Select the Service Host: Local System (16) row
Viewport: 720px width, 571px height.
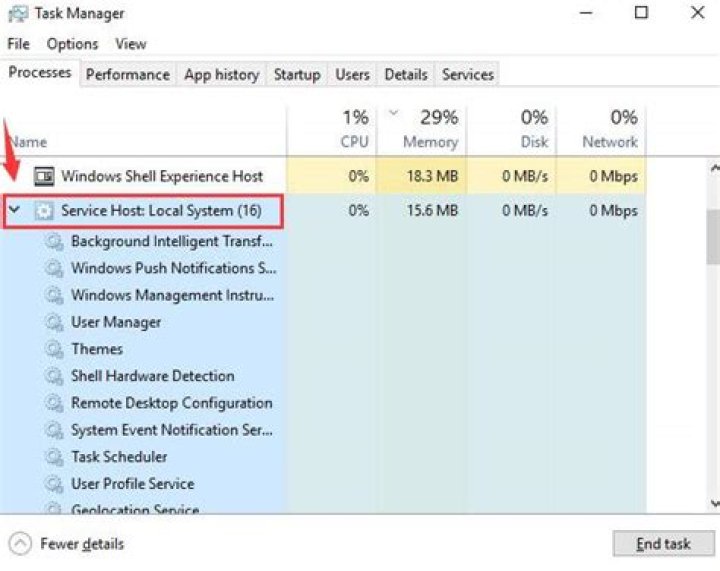(x=323, y=211)
